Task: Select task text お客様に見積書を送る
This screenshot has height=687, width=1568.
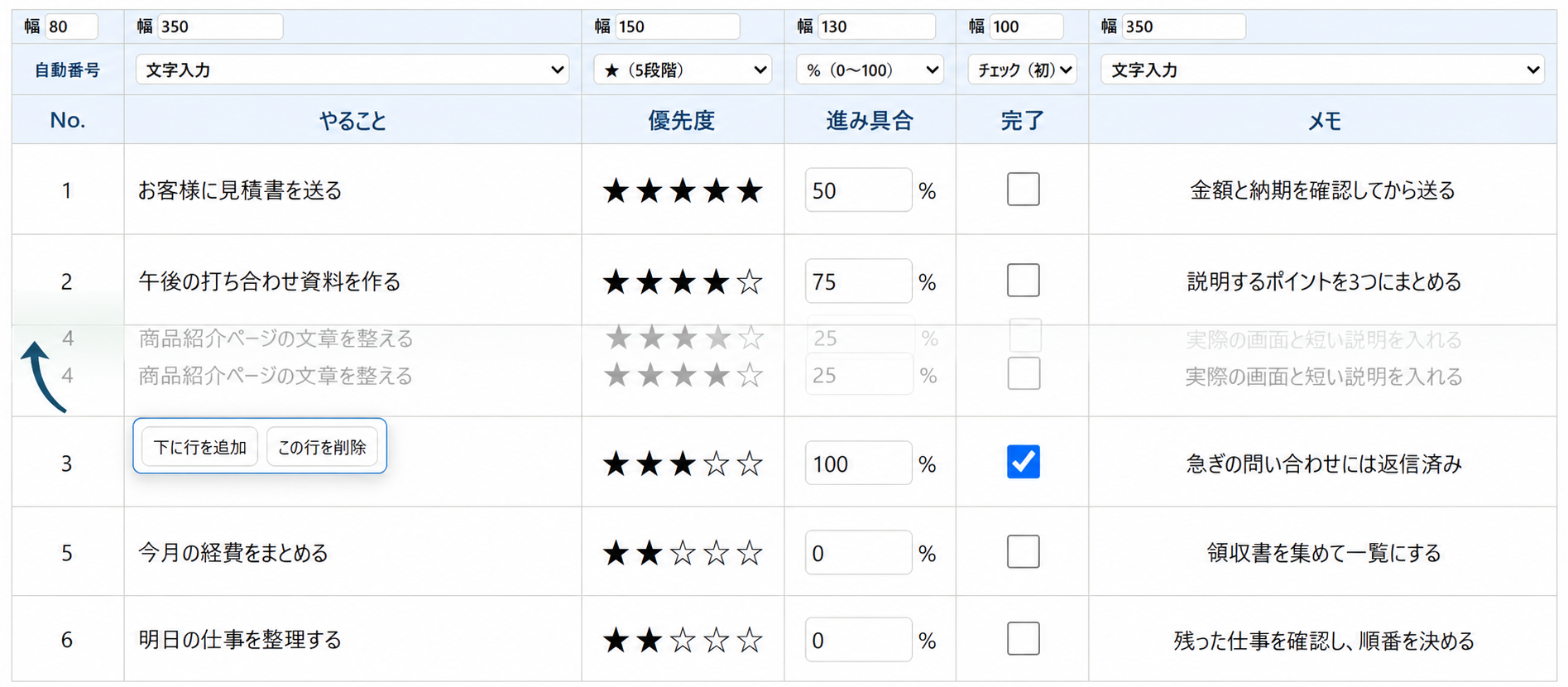Action: click(x=240, y=190)
